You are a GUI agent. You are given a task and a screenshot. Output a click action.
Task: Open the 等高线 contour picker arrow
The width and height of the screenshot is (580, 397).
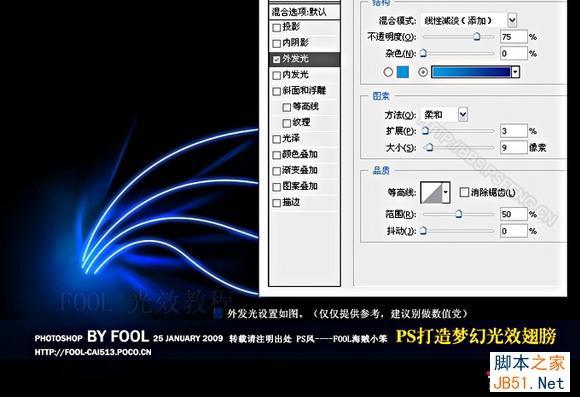pos(446,192)
